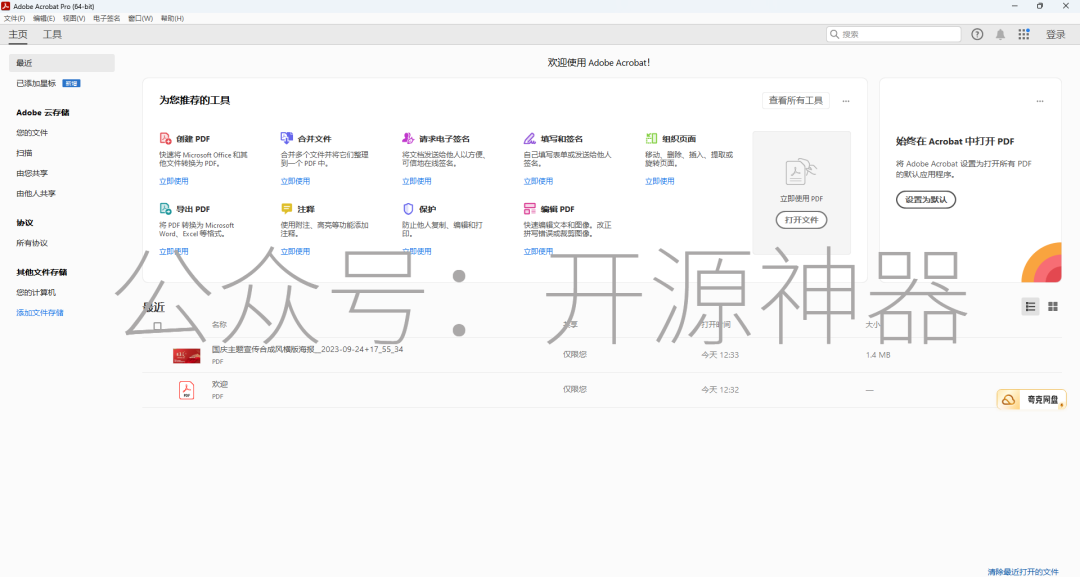Click 立即使用 under 导出 PDF
This screenshot has height=577, width=1080.
[x=174, y=251]
